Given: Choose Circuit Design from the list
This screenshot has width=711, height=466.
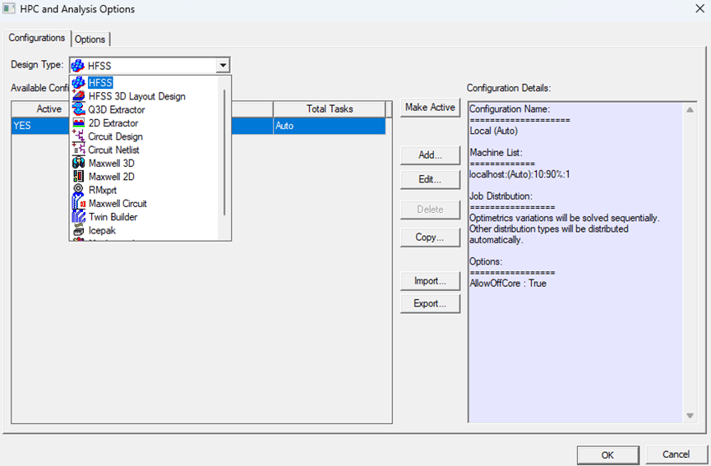Looking at the screenshot, I should pos(115,136).
